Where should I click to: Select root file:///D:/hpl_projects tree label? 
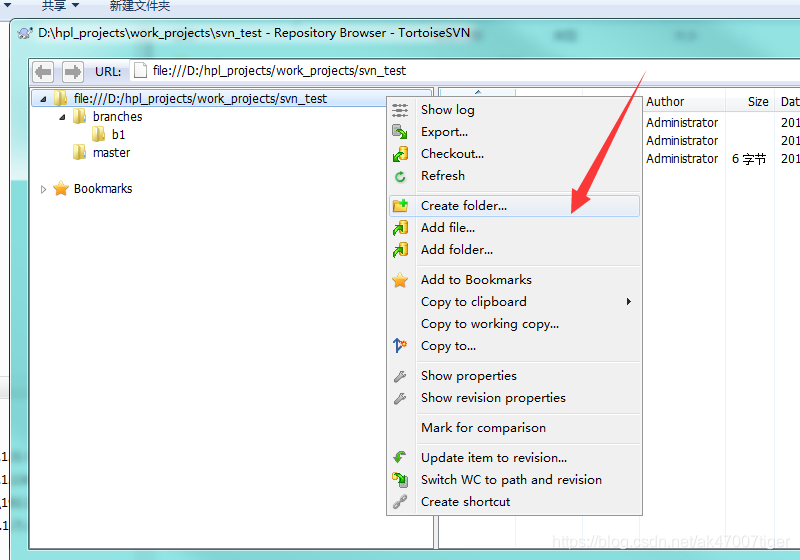tap(200, 98)
